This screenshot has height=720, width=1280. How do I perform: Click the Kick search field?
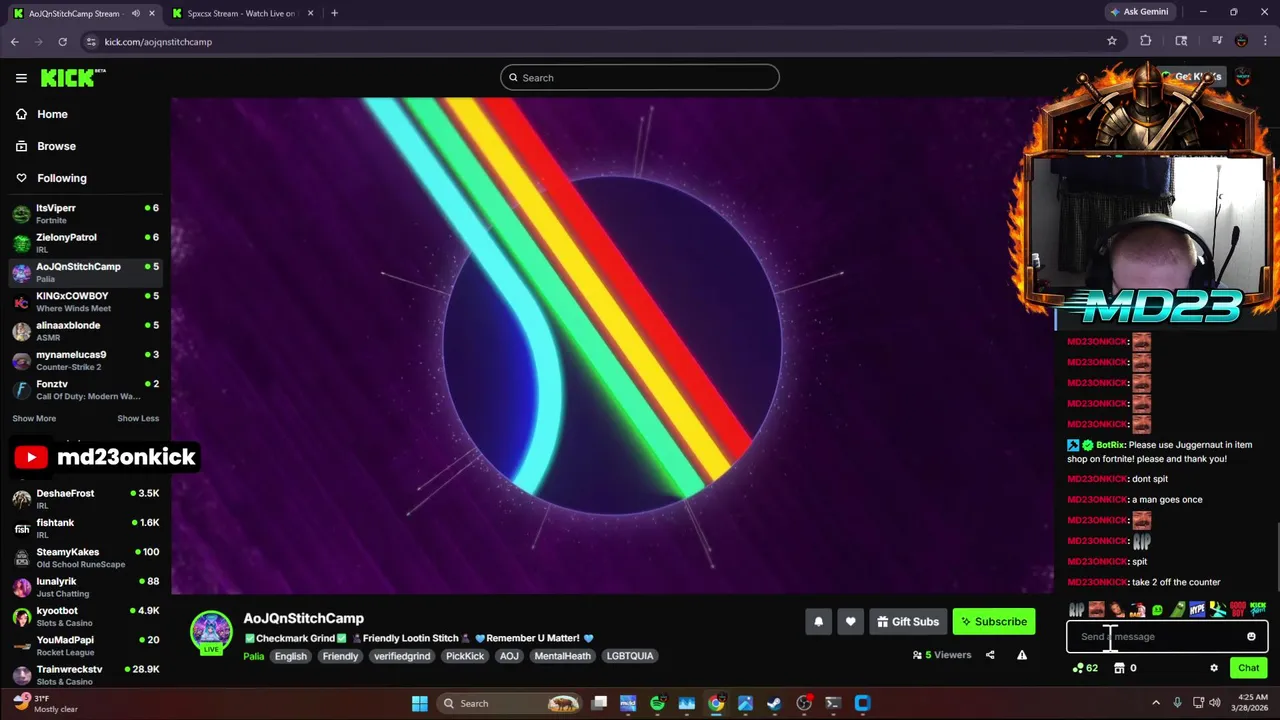(640, 78)
